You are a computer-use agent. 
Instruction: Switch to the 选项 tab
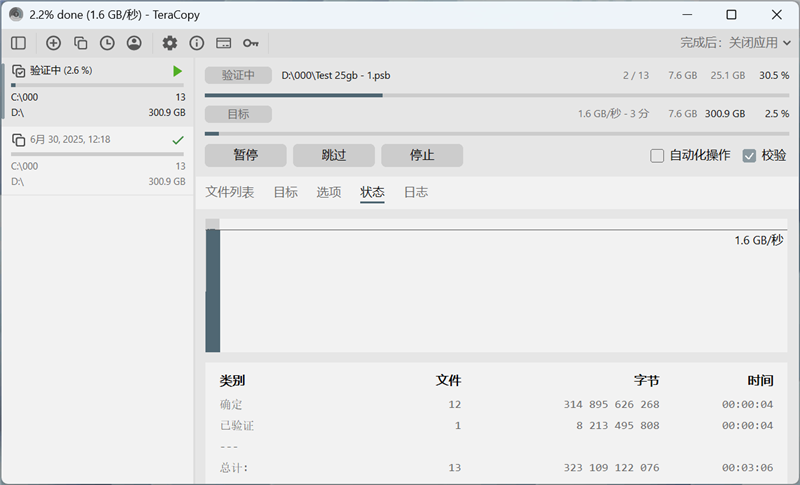pos(329,192)
